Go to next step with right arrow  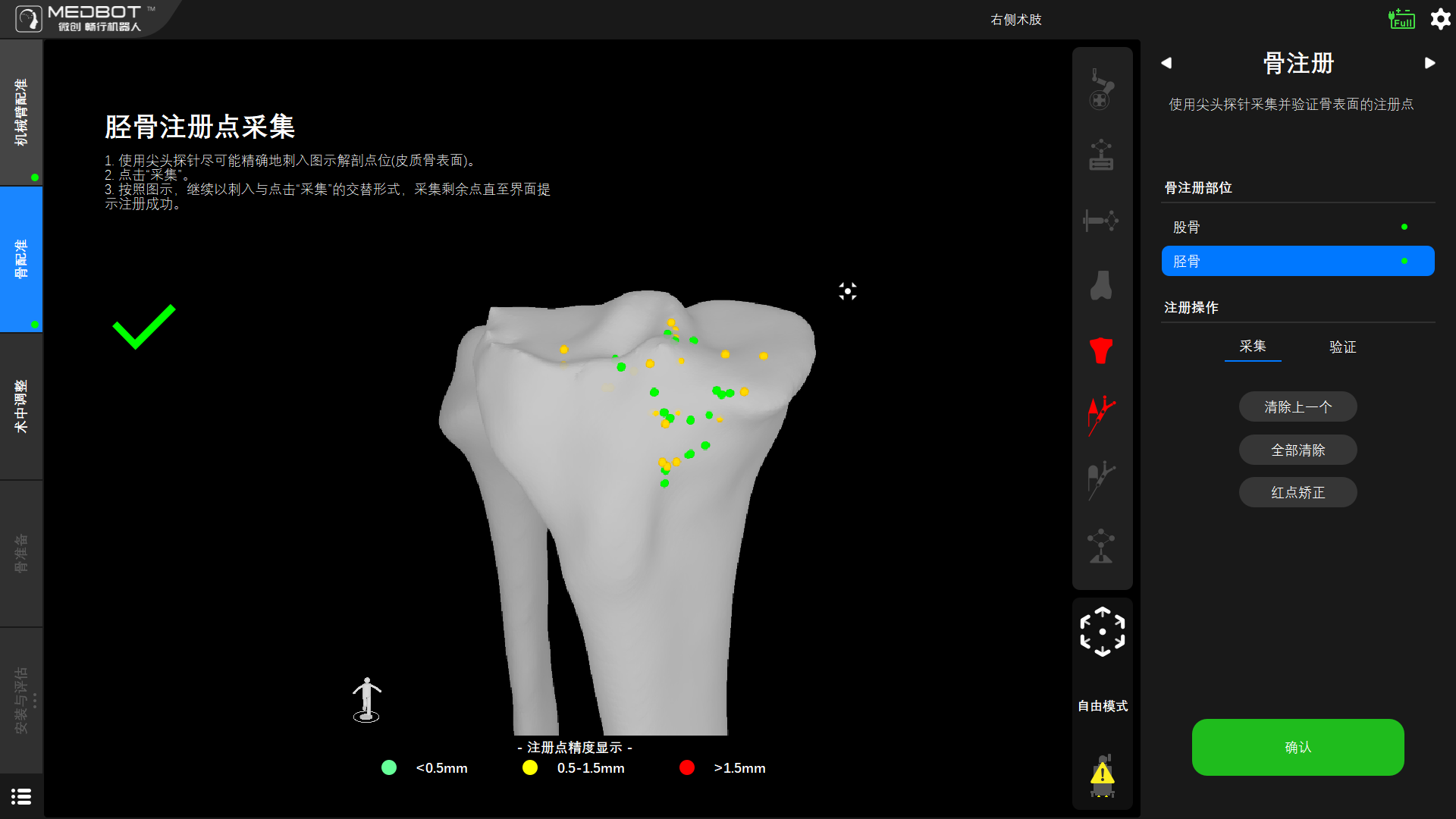(1429, 63)
